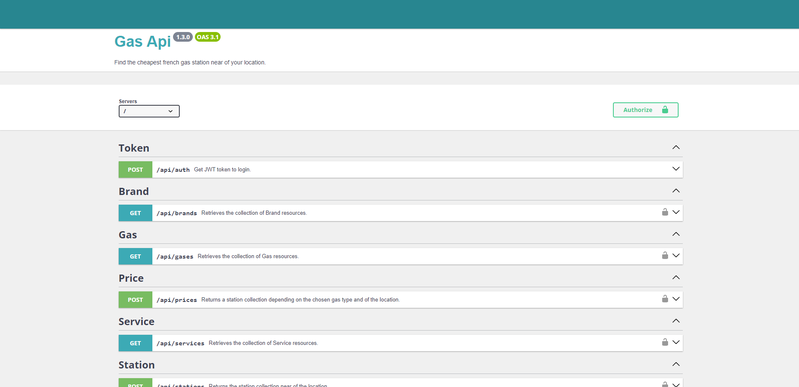
Task: Expand the GET /api/brands operation chevron
Action: [676, 212]
